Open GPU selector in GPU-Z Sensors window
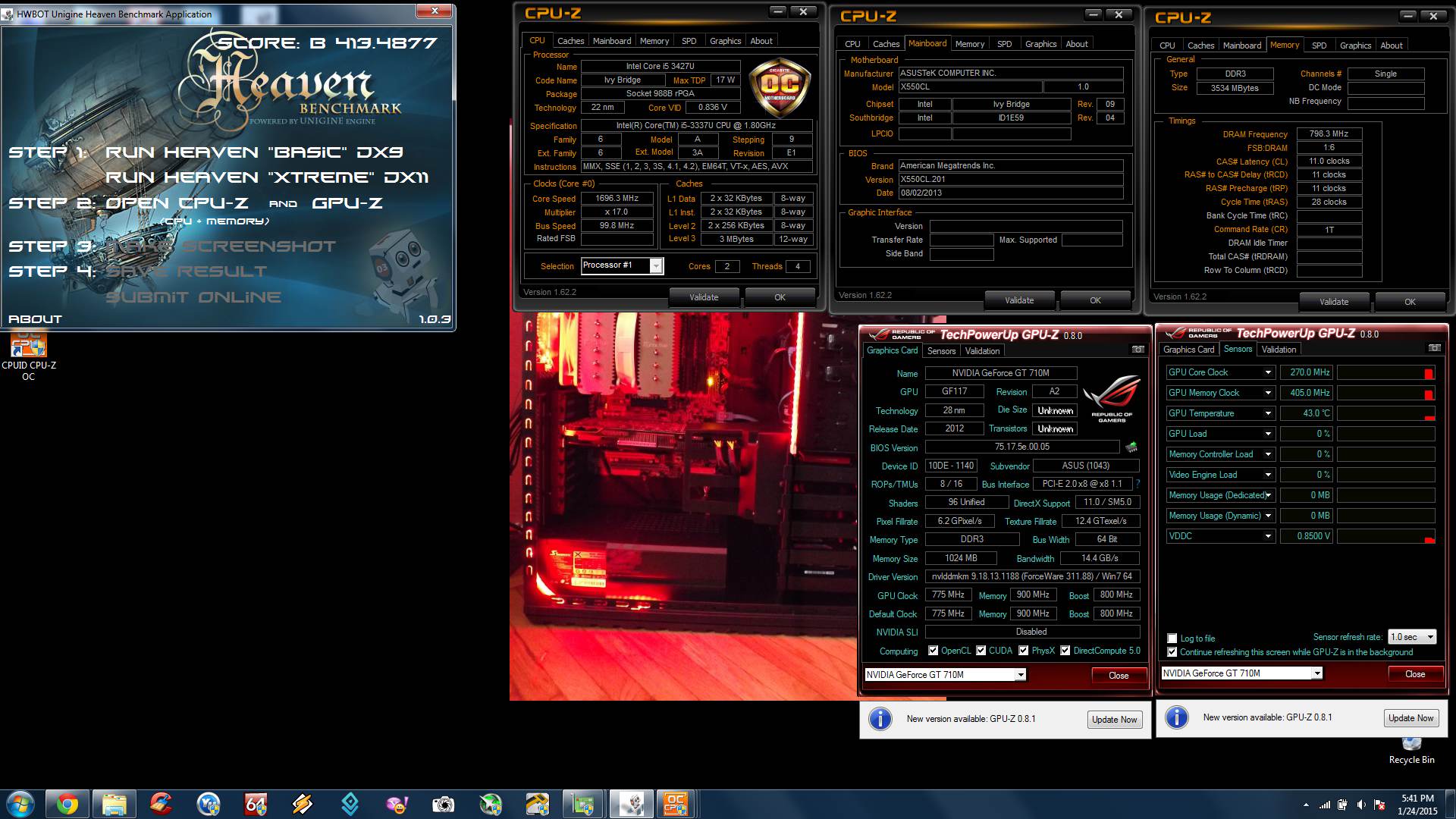This screenshot has height=819, width=1456. pos(1241,673)
